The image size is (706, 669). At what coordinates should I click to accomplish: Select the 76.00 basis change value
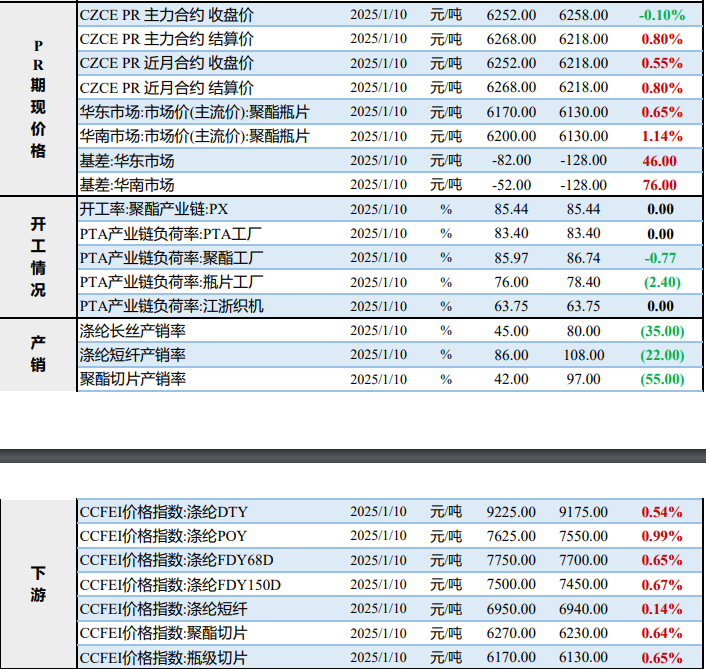(x=660, y=185)
